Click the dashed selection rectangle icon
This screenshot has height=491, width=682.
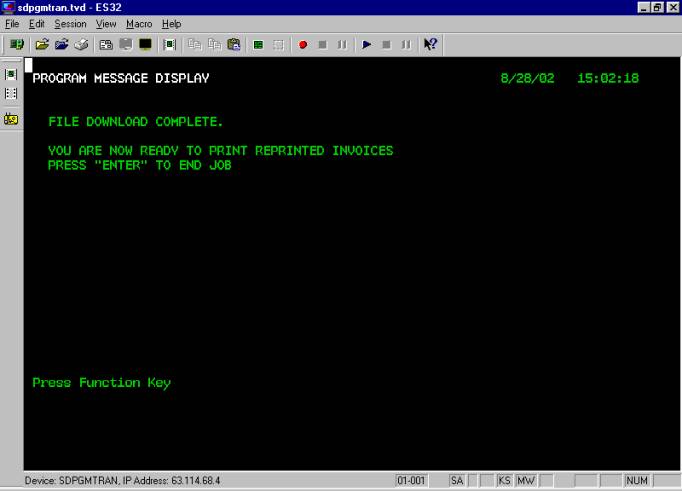point(278,44)
